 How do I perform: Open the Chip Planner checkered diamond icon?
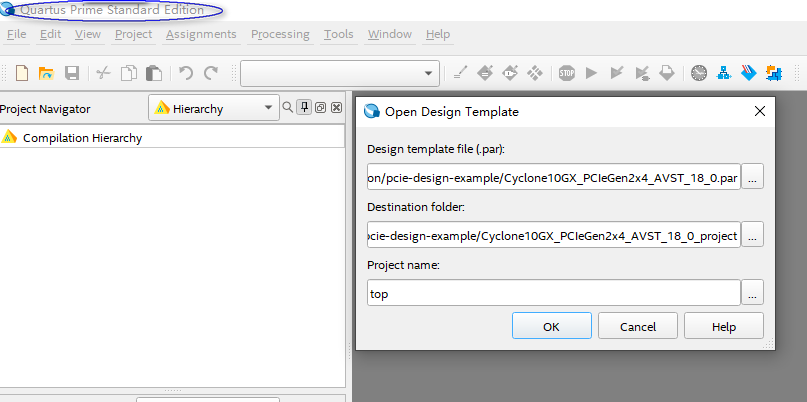535,73
